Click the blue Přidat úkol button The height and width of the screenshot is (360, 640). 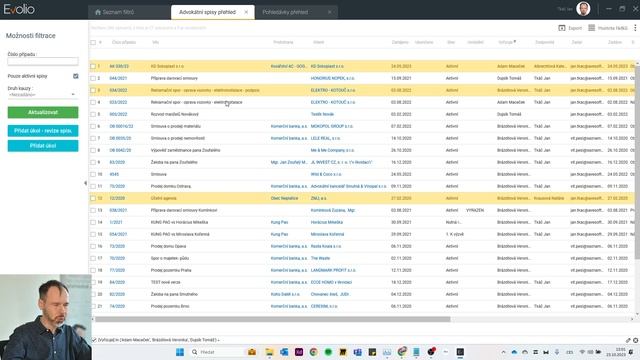pos(43,146)
